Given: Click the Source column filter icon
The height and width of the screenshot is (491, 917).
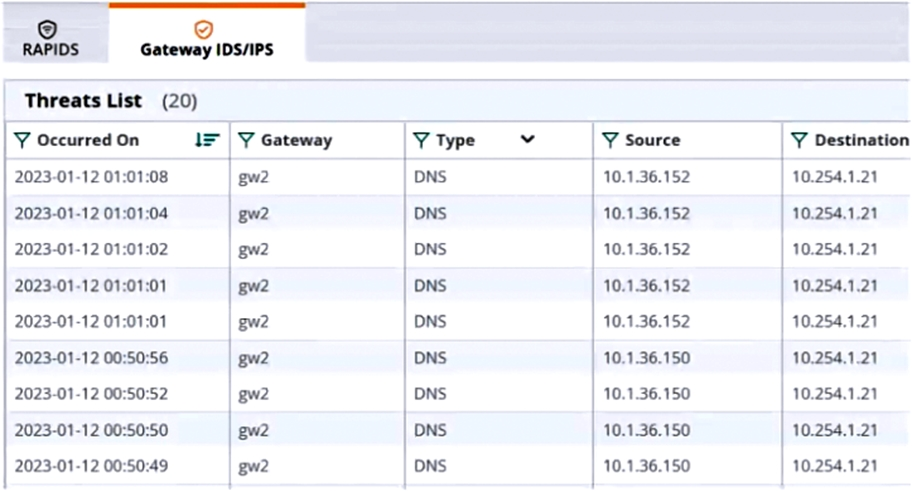Looking at the screenshot, I should [610, 141].
